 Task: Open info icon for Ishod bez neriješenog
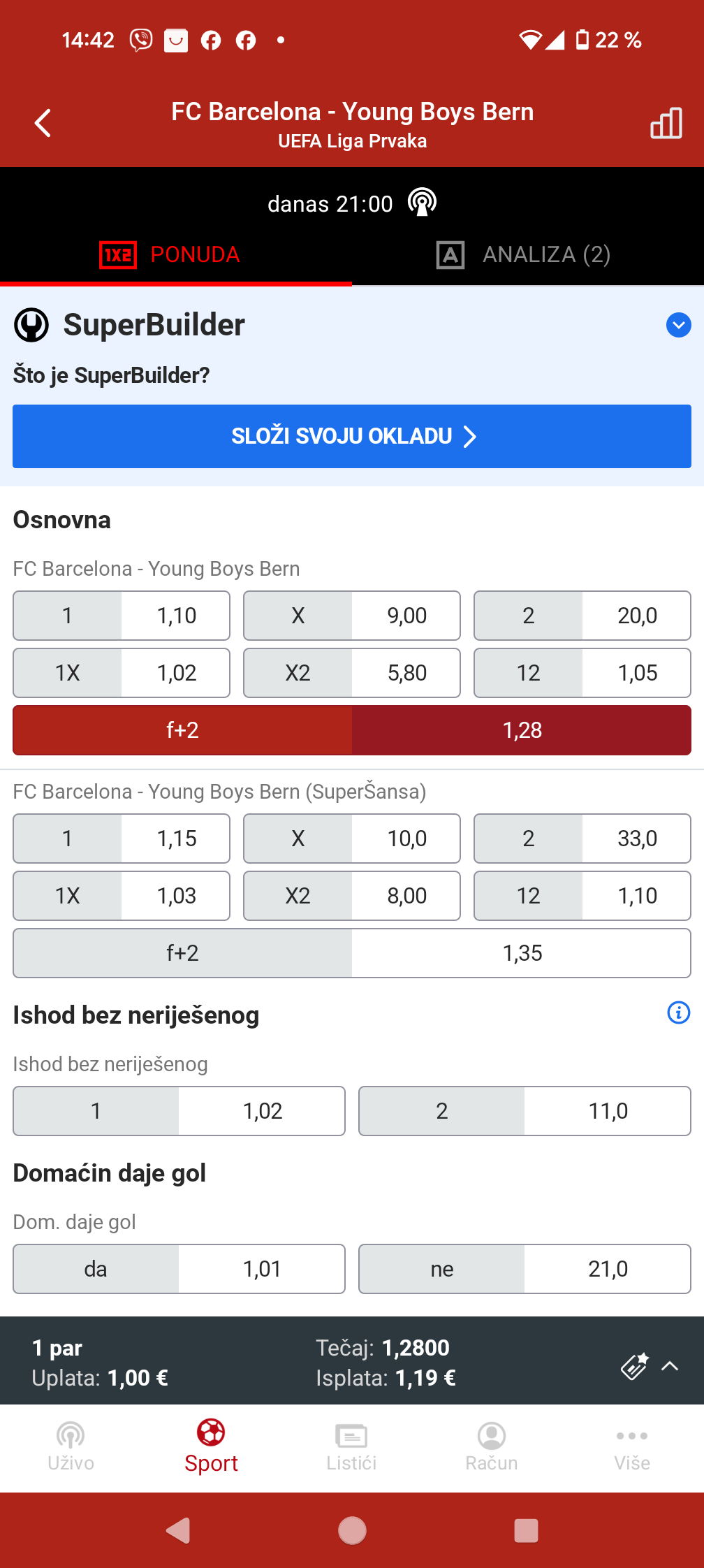(x=678, y=1012)
